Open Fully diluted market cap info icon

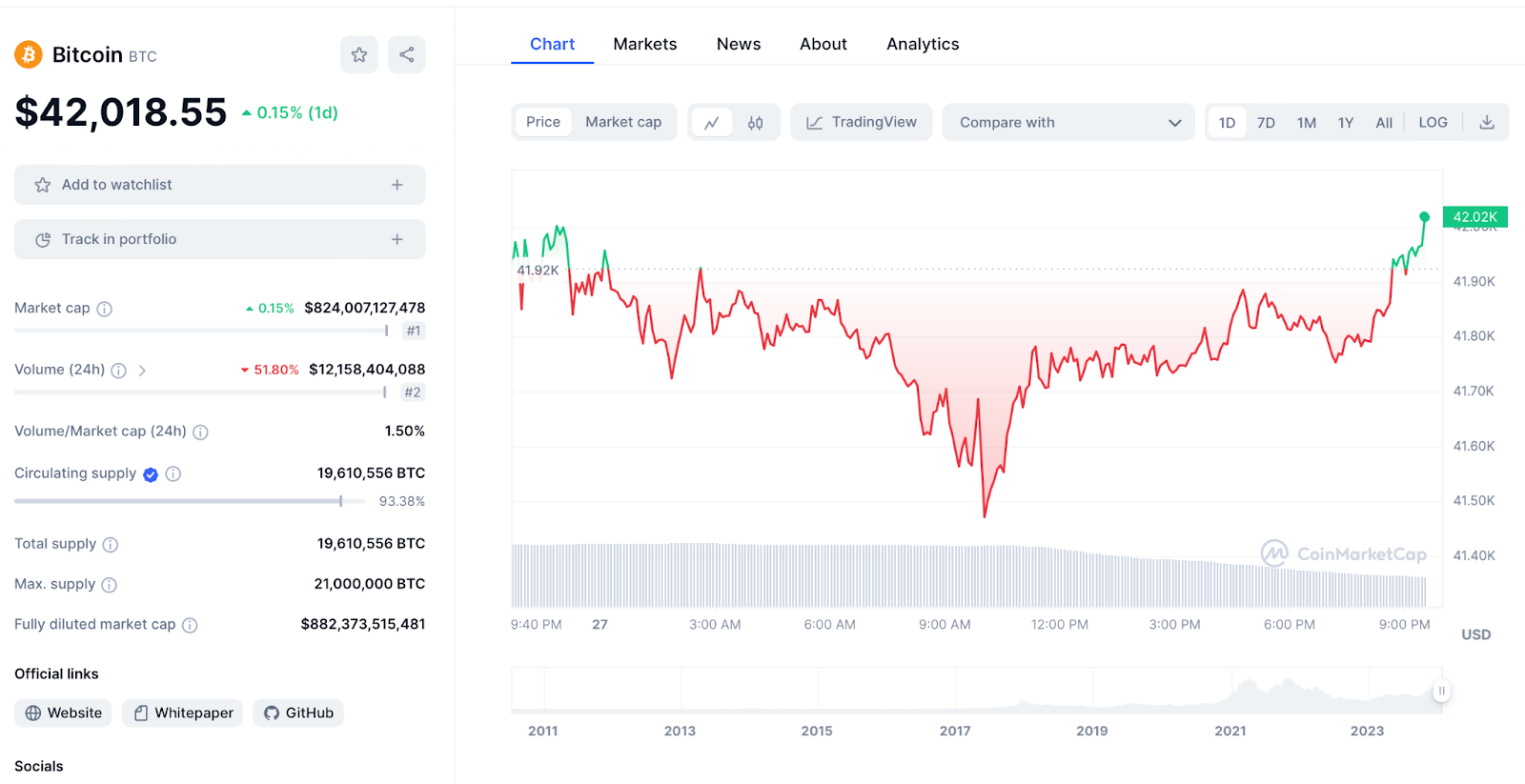tap(190, 625)
